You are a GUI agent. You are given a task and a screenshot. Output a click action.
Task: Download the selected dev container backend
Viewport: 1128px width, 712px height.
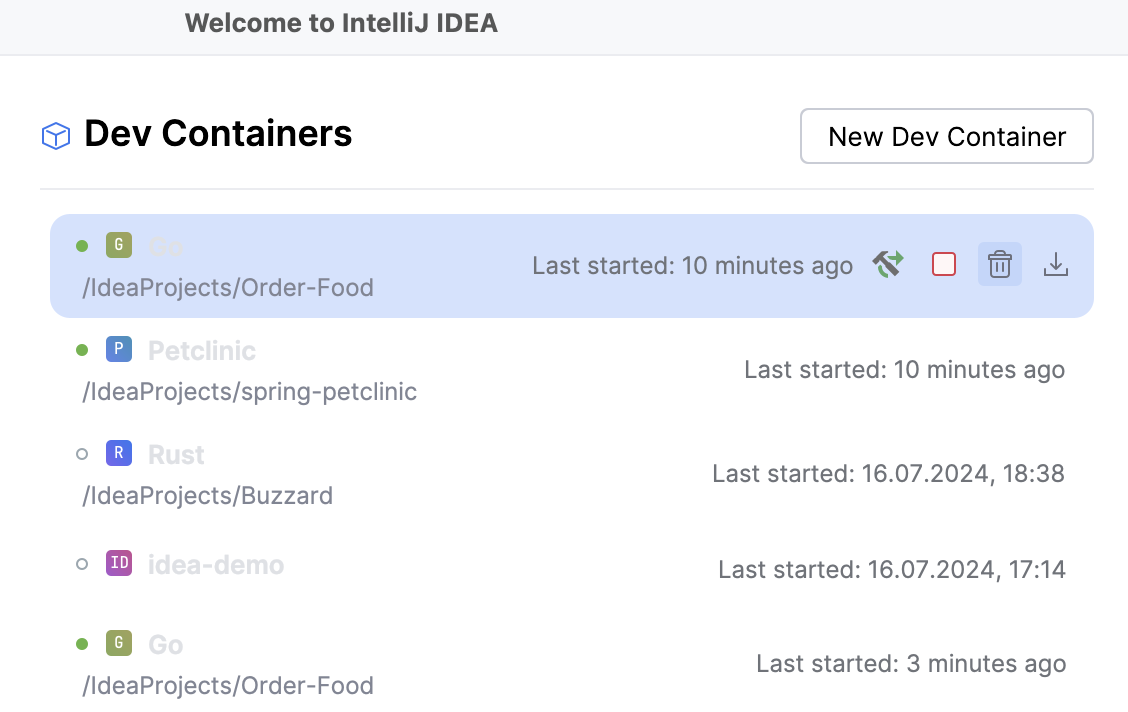point(1055,264)
